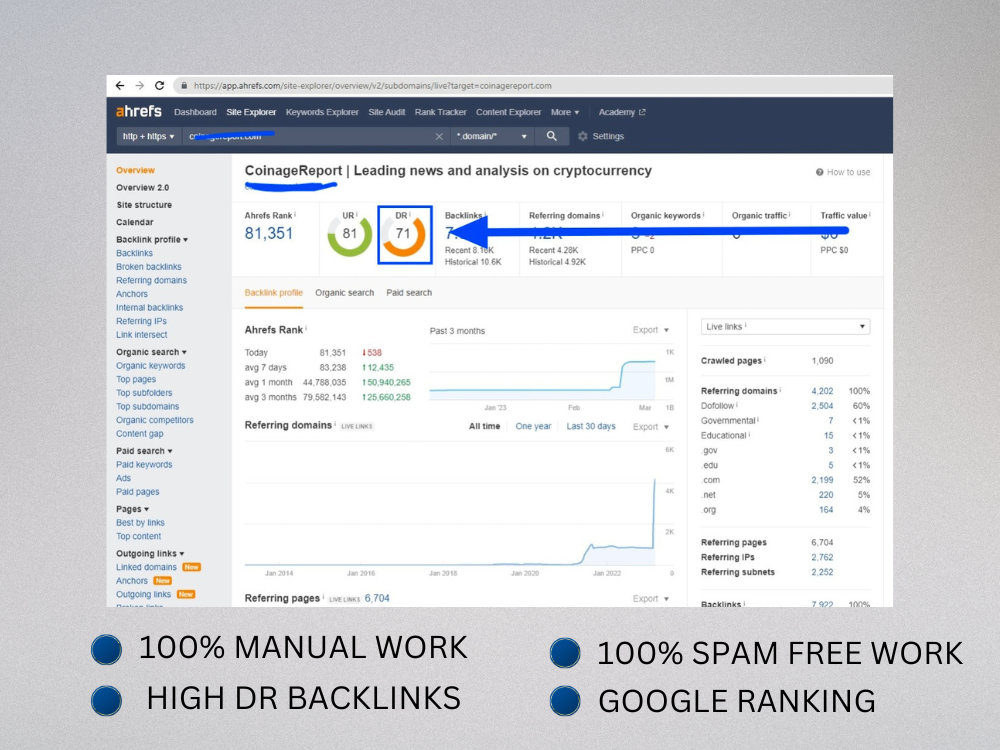Switch to the Backlink profile tab
1000x750 pixels.
[x=274, y=293]
